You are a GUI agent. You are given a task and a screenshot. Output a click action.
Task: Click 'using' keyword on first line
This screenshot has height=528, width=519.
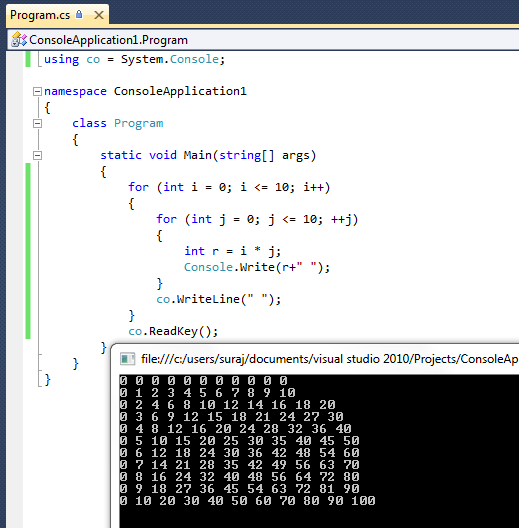click(x=61, y=60)
